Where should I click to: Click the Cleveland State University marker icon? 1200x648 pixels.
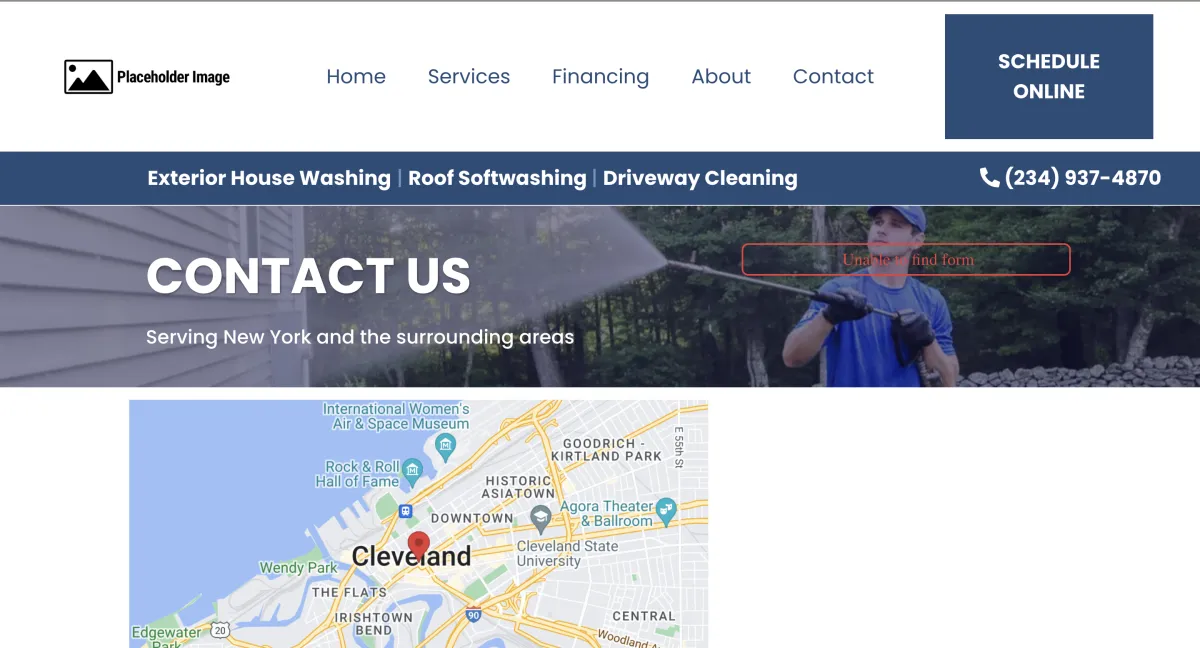540,518
